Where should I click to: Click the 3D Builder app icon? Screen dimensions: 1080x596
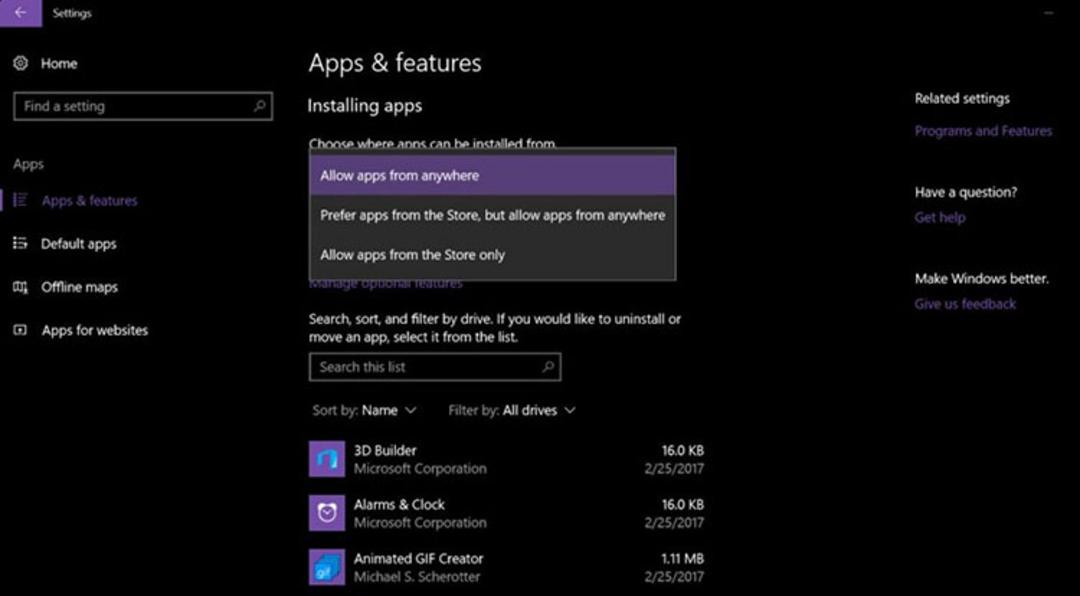[326, 459]
